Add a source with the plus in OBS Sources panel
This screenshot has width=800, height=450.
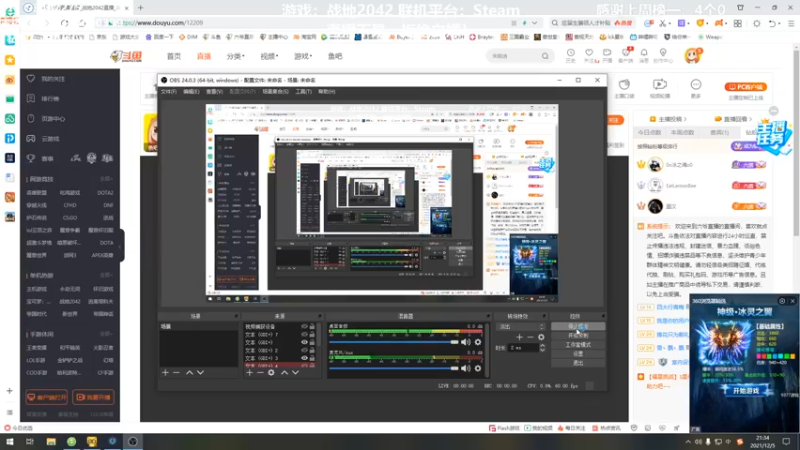pyautogui.click(x=249, y=372)
